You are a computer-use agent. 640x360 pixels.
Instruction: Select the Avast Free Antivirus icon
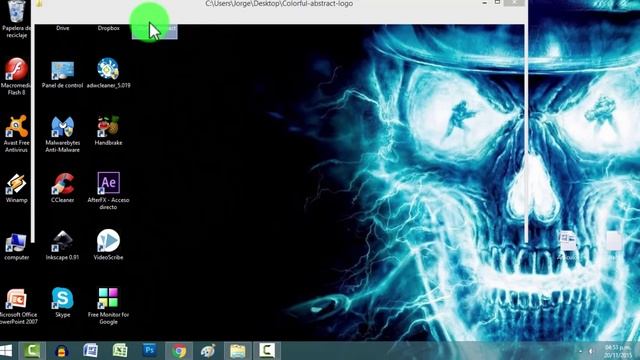tap(16, 133)
